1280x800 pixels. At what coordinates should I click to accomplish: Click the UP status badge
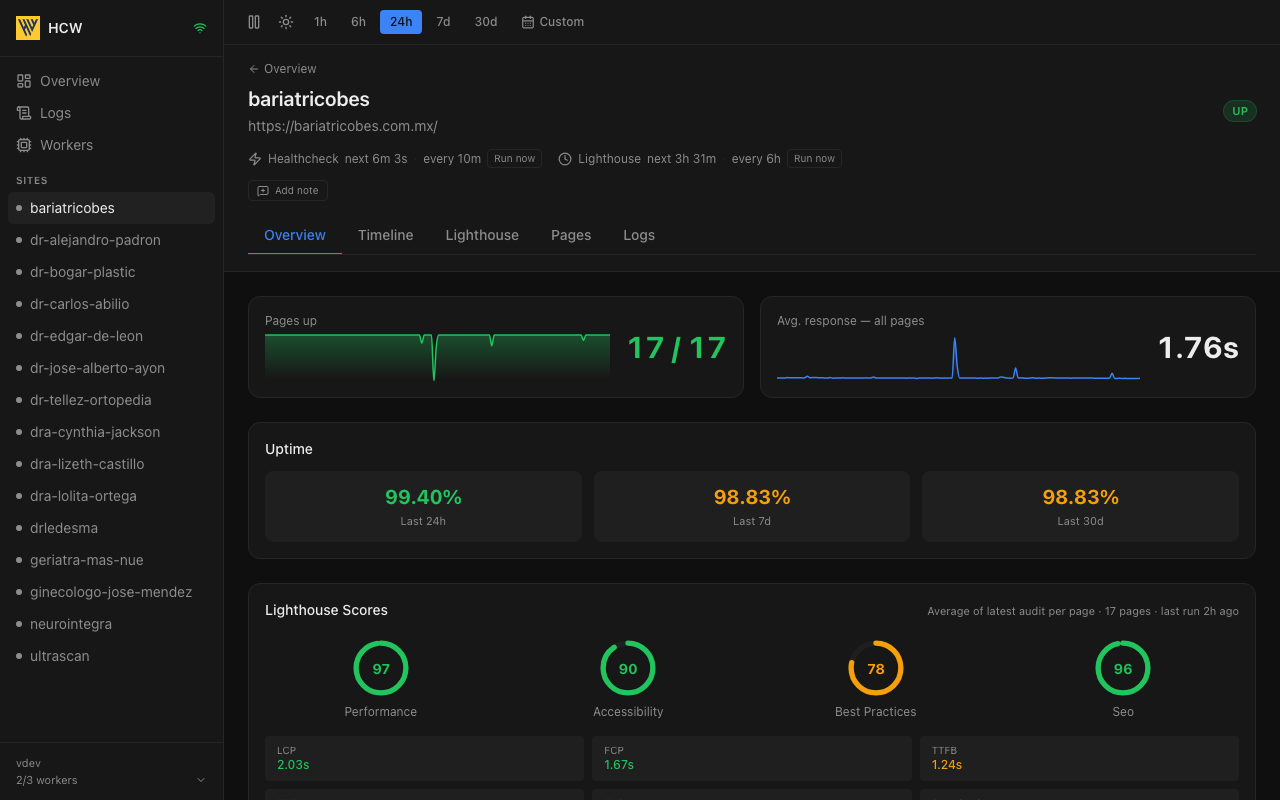(1240, 111)
